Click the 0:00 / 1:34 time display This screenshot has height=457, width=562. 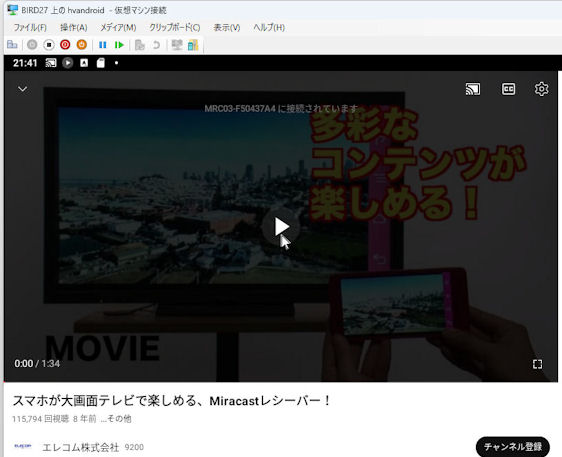[x=37, y=364]
